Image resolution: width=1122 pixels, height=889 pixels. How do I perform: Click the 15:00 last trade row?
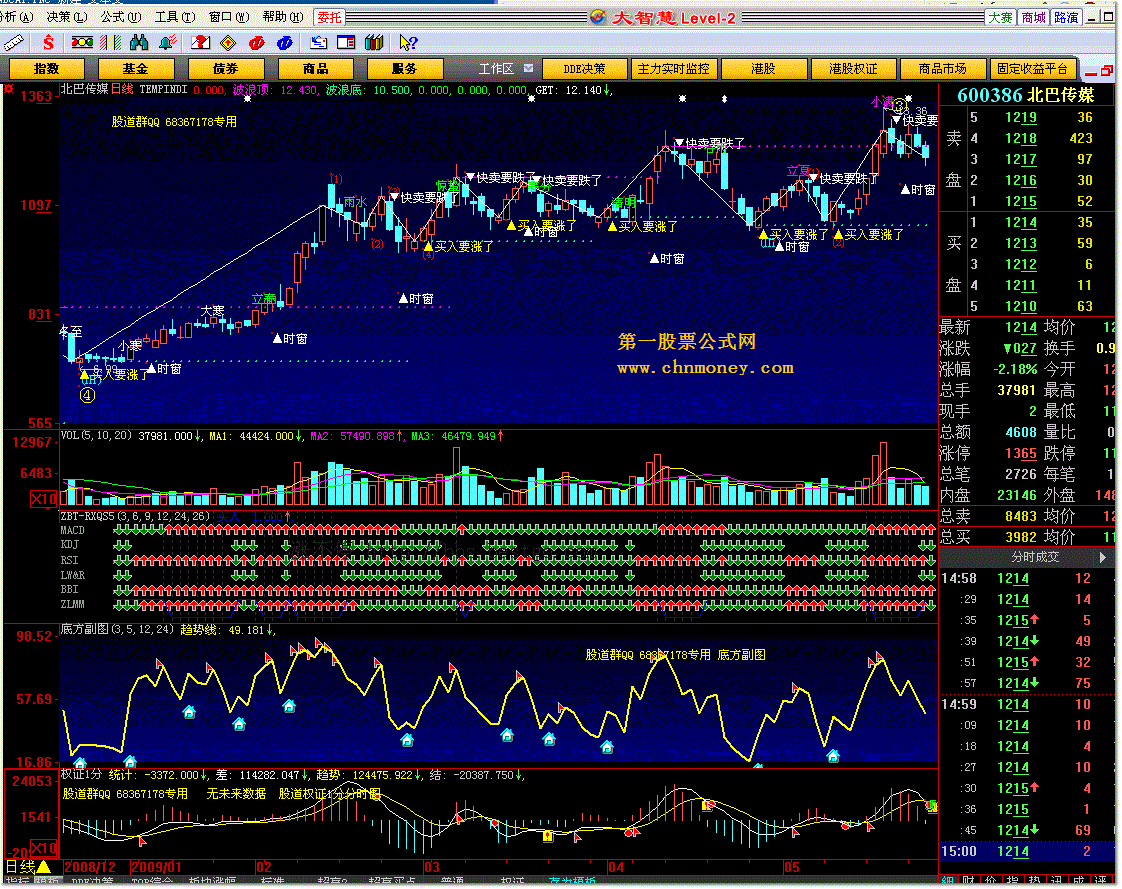point(1027,852)
